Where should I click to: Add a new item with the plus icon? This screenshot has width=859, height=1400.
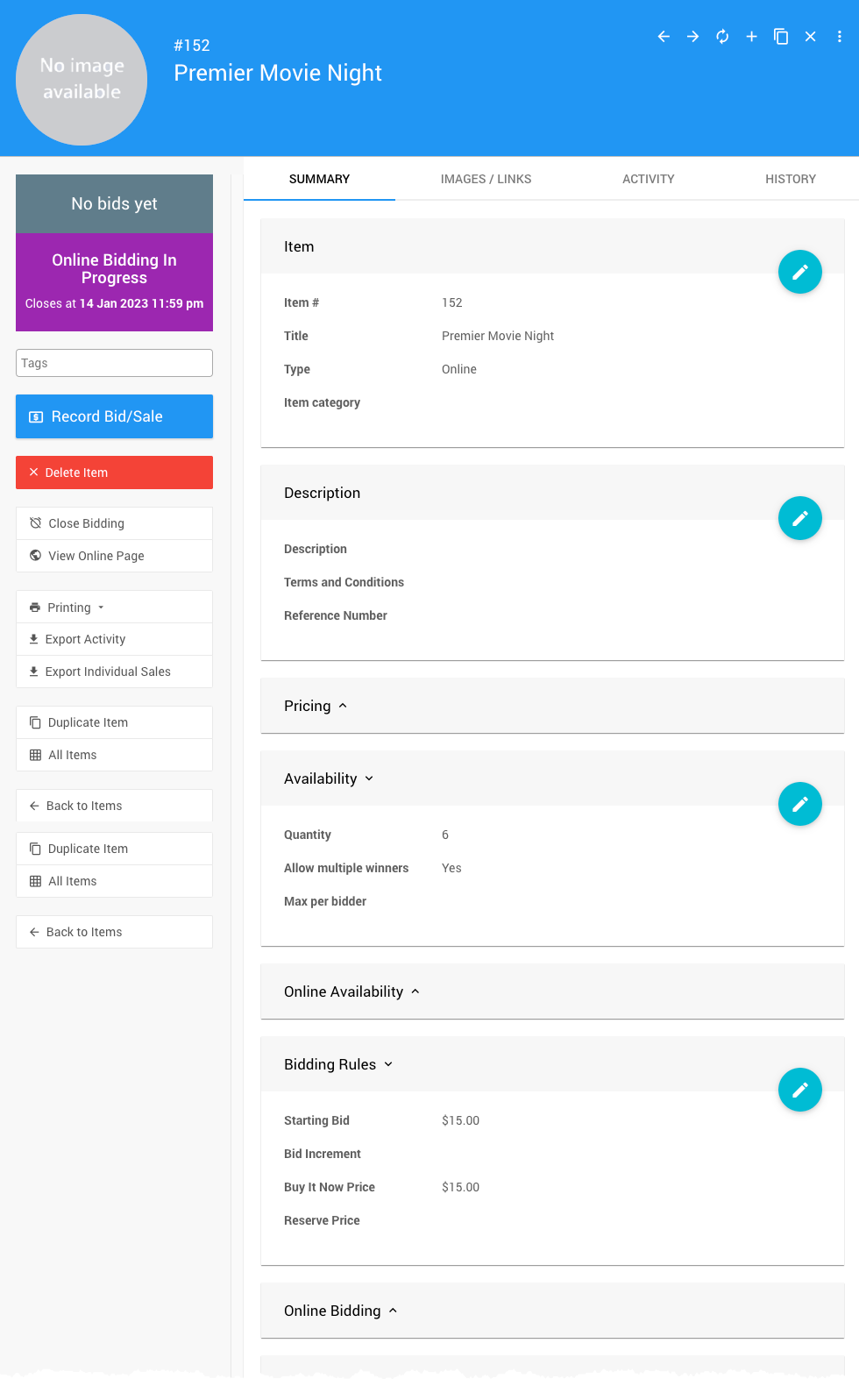pyautogui.click(x=751, y=37)
